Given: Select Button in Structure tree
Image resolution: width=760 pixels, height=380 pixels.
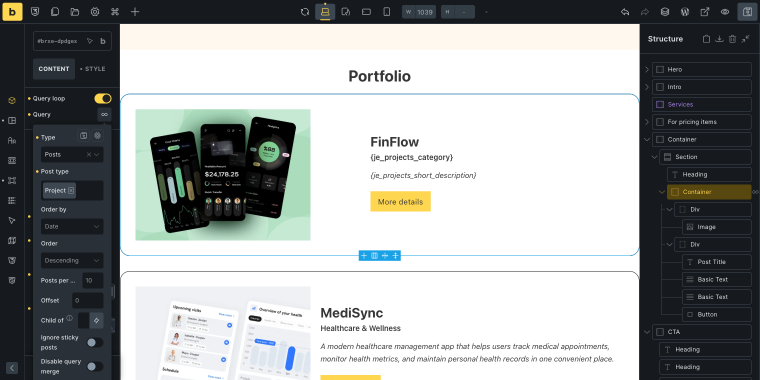Looking at the screenshot, I should 717,315.
